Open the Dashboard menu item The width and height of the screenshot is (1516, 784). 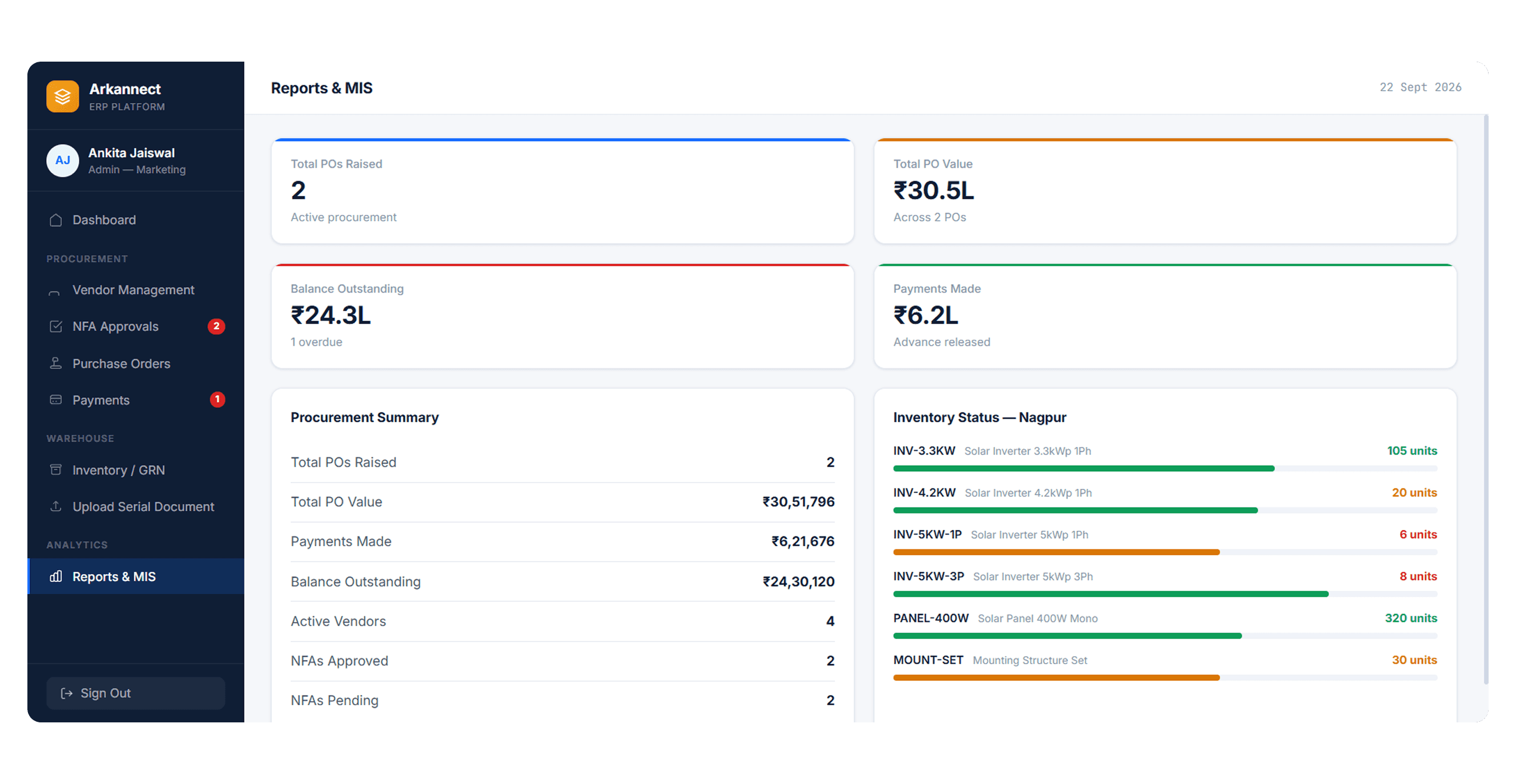[136, 220]
